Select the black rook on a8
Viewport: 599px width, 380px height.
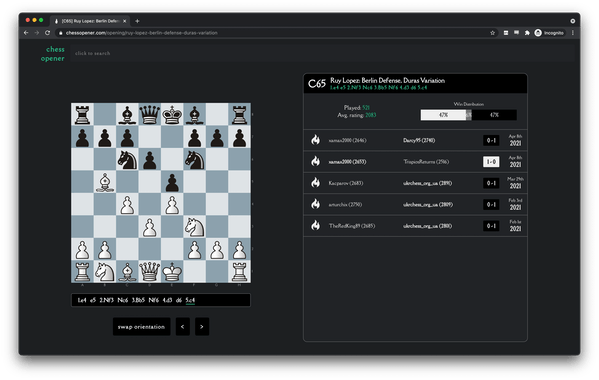(x=82, y=114)
